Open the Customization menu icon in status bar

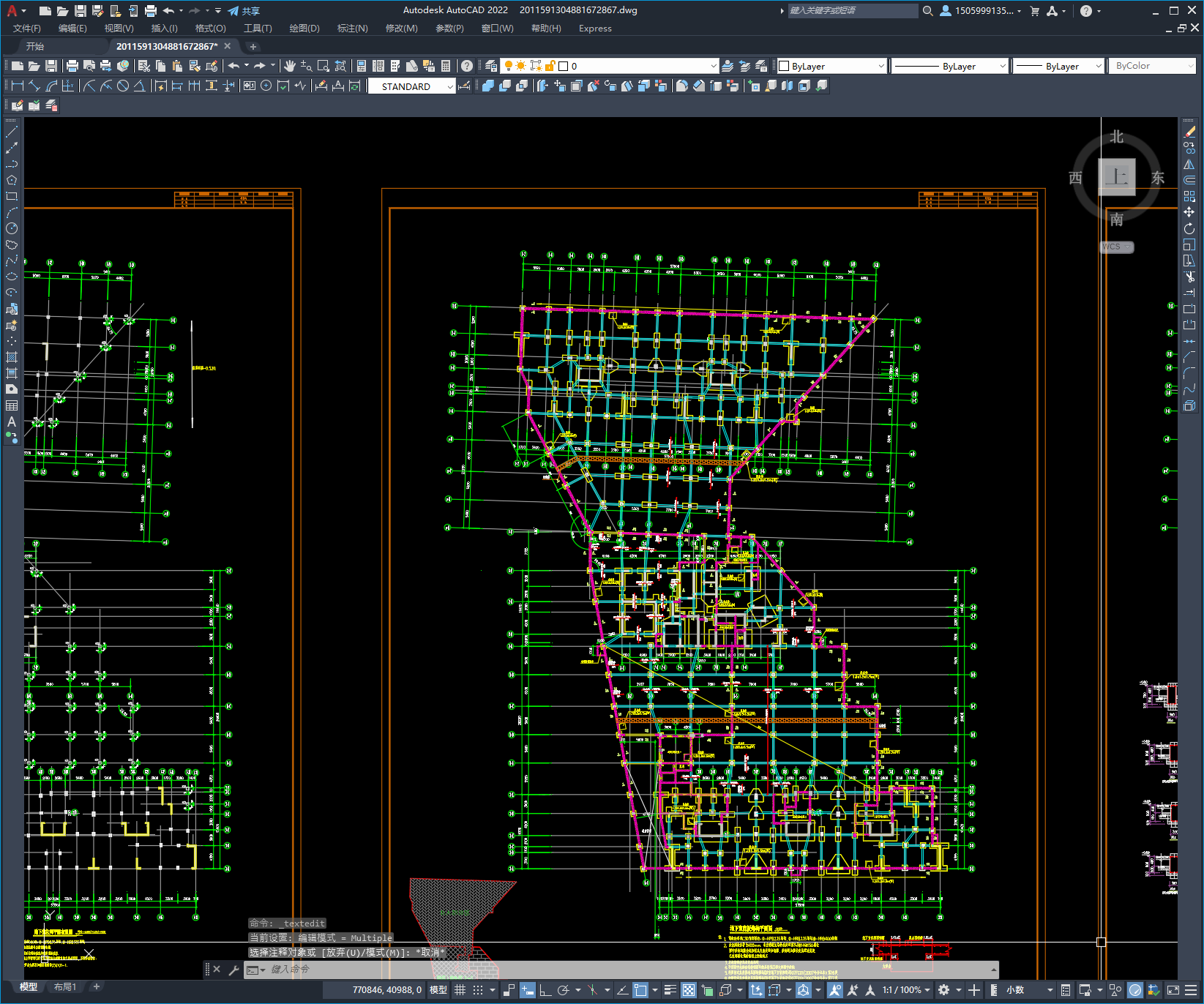(x=1191, y=990)
